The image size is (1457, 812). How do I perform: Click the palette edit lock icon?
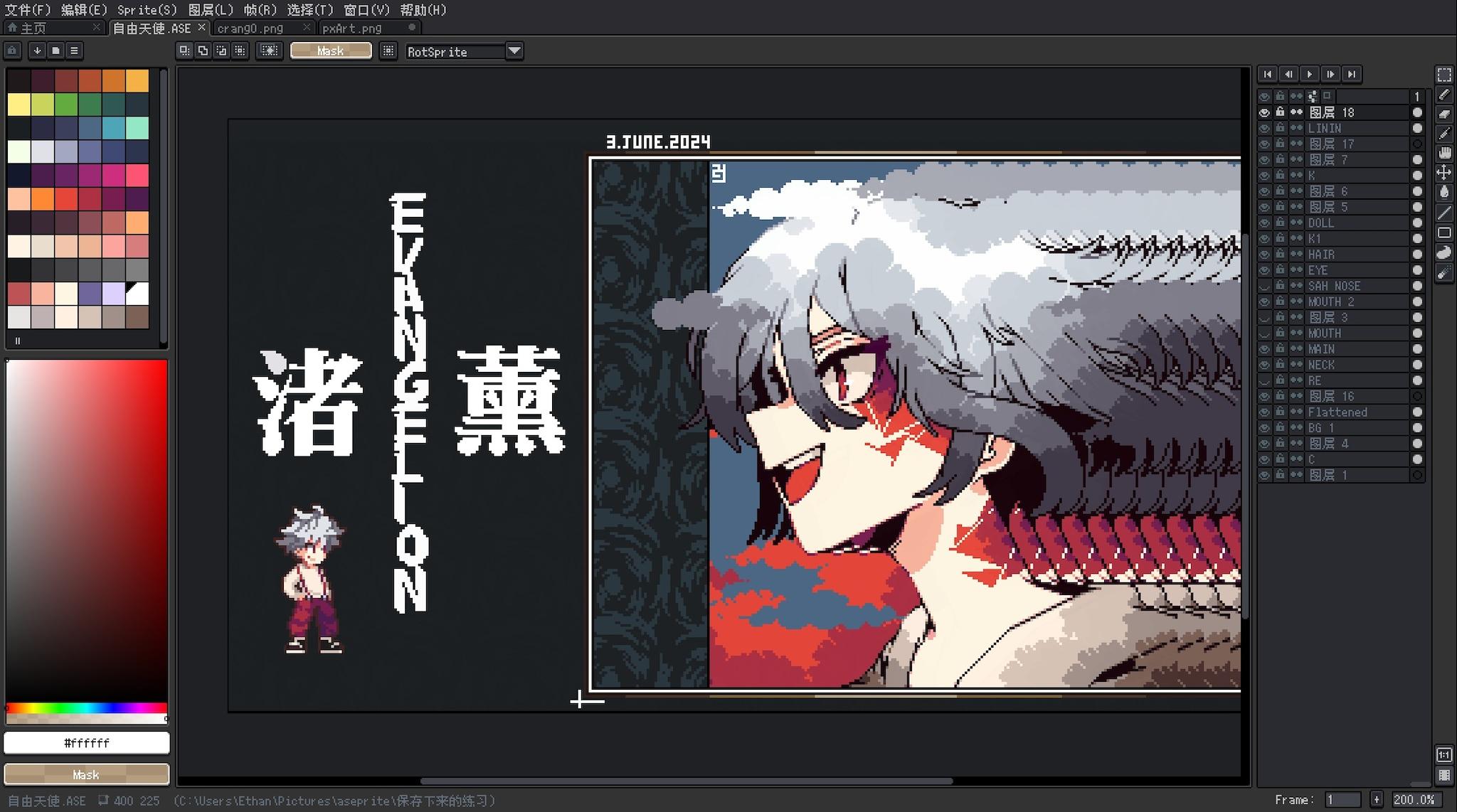12,50
